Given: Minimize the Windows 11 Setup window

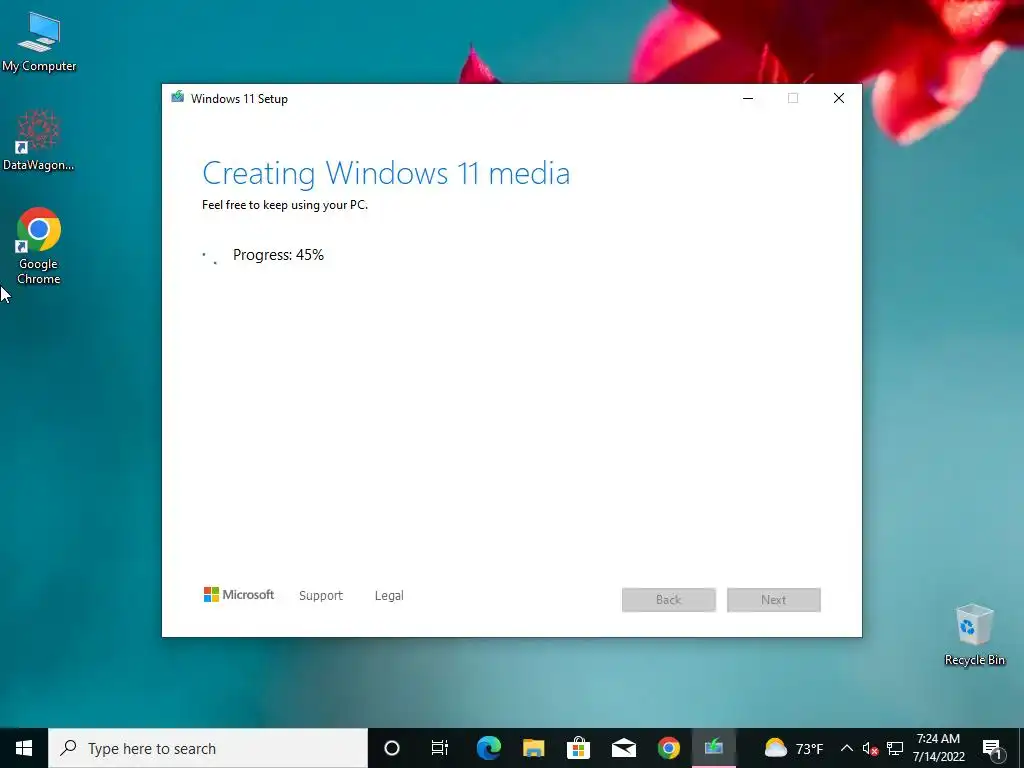Looking at the screenshot, I should coord(748,98).
